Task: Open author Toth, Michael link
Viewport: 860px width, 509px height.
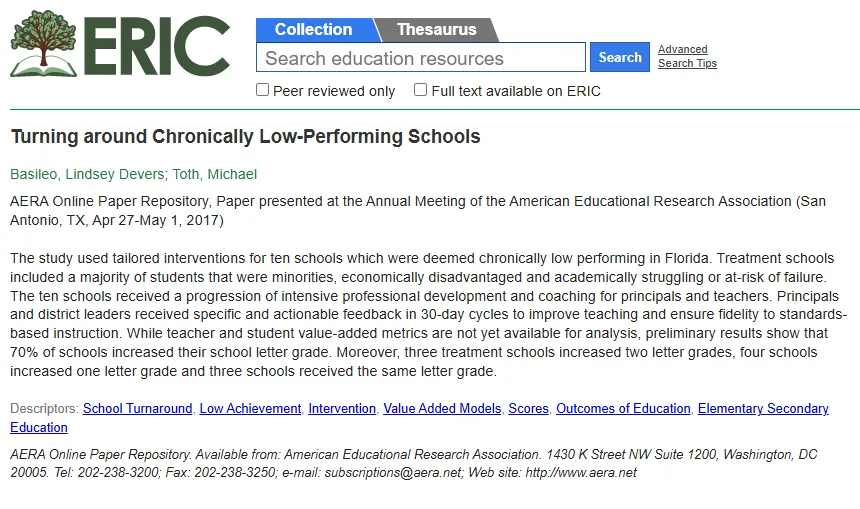Action: click(x=214, y=174)
